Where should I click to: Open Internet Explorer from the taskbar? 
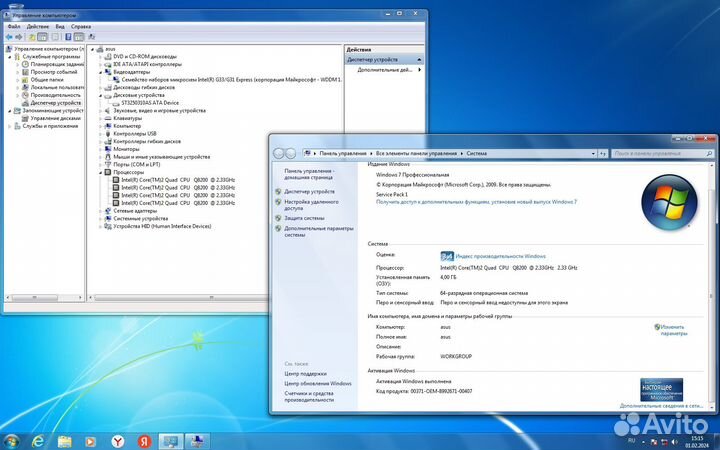point(39,440)
